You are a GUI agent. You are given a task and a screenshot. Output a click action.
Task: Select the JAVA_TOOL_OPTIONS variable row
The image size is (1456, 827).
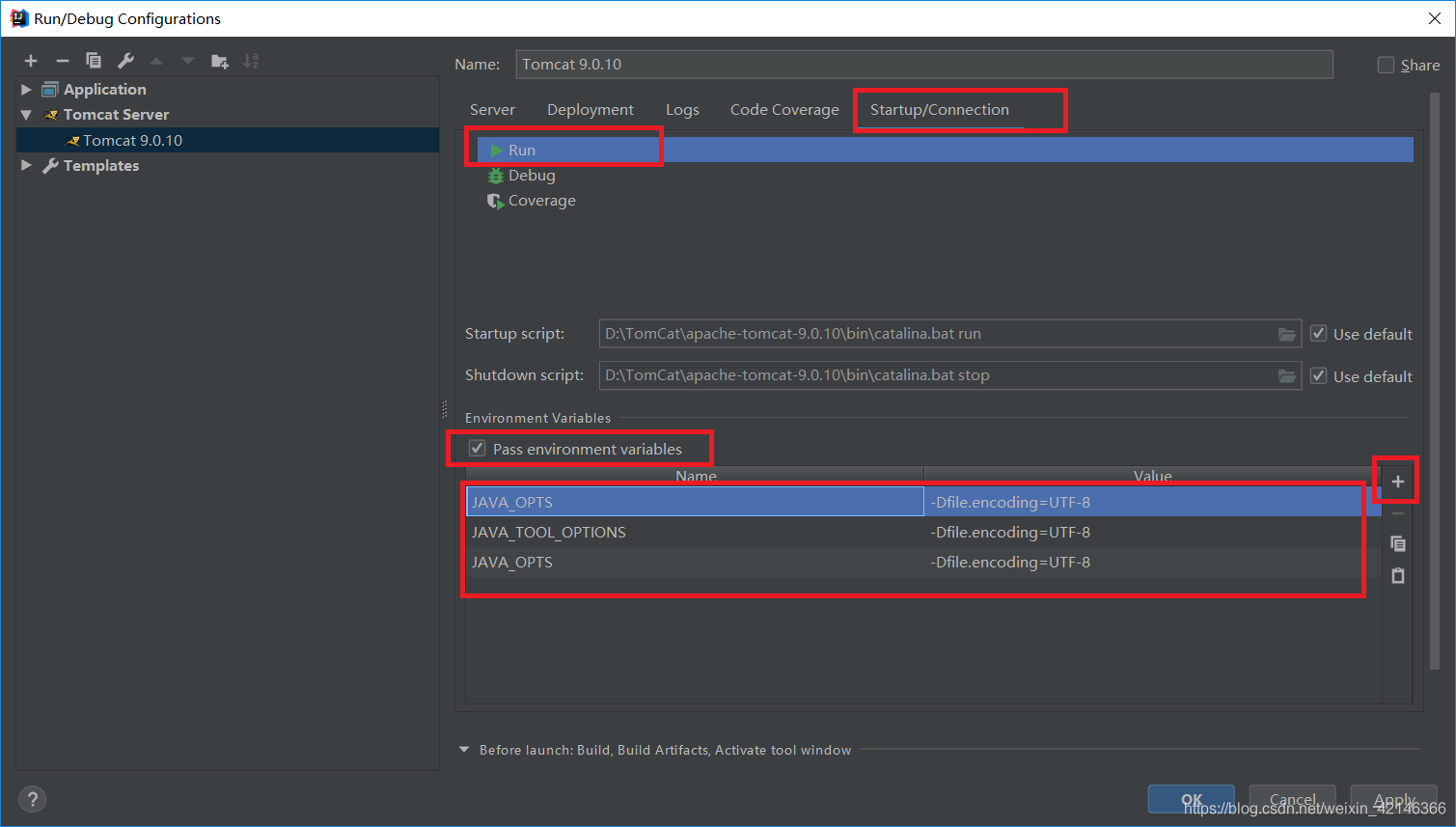click(x=923, y=532)
